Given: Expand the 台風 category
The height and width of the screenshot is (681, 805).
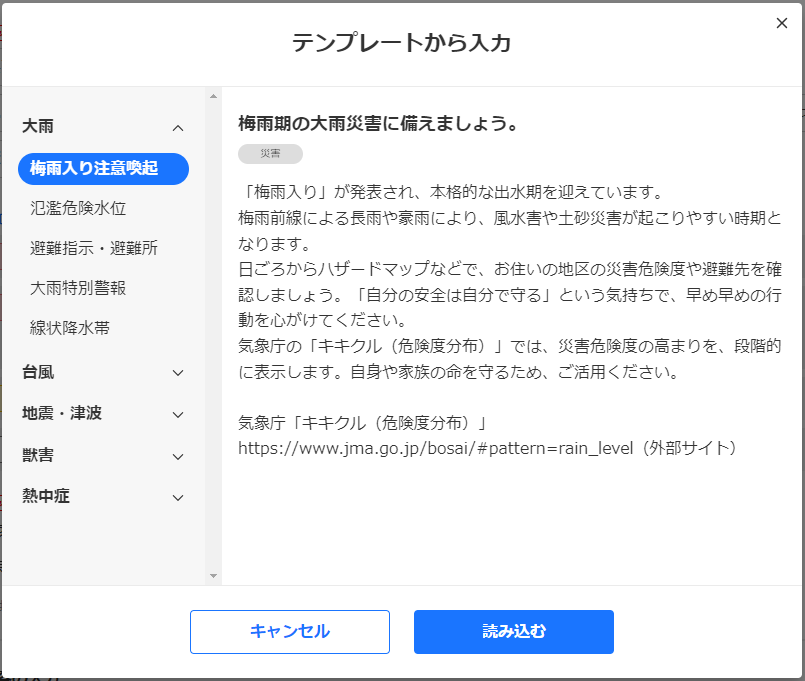Looking at the screenshot, I should 100,372.
